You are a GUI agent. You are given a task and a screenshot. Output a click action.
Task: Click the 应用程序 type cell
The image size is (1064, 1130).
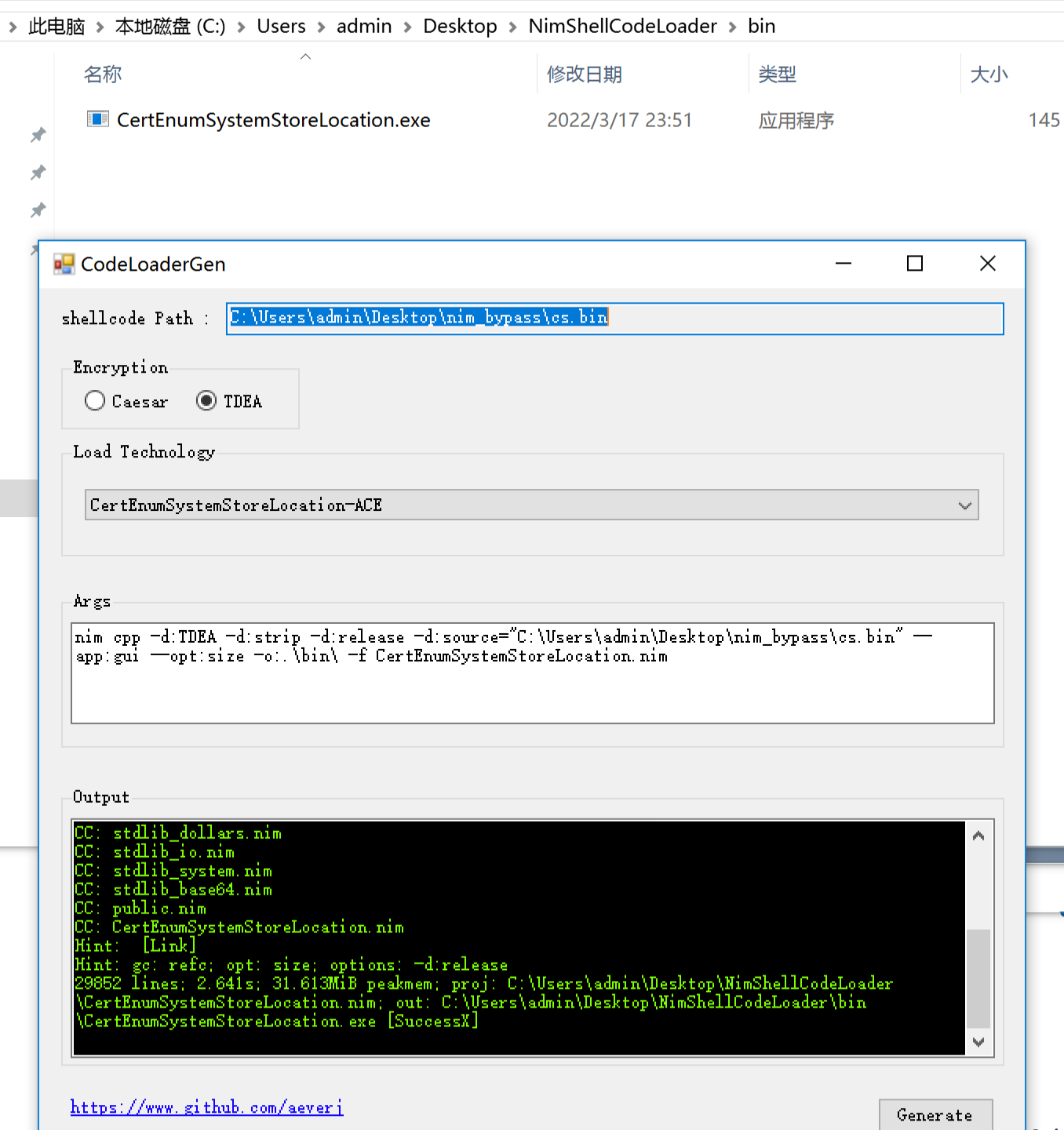pos(796,120)
